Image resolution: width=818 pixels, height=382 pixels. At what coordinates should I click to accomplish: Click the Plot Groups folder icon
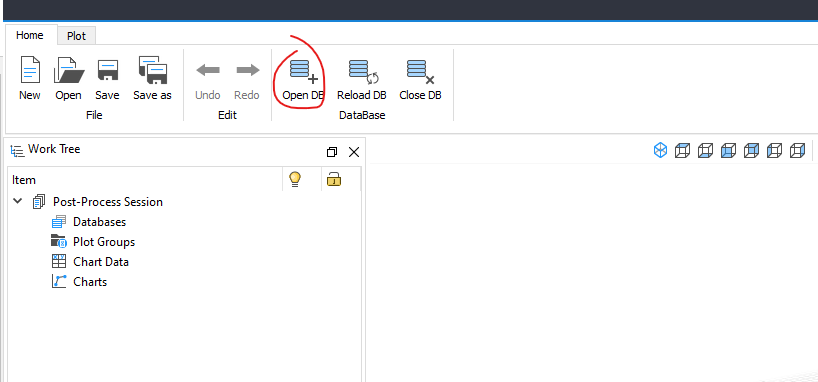(58, 242)
